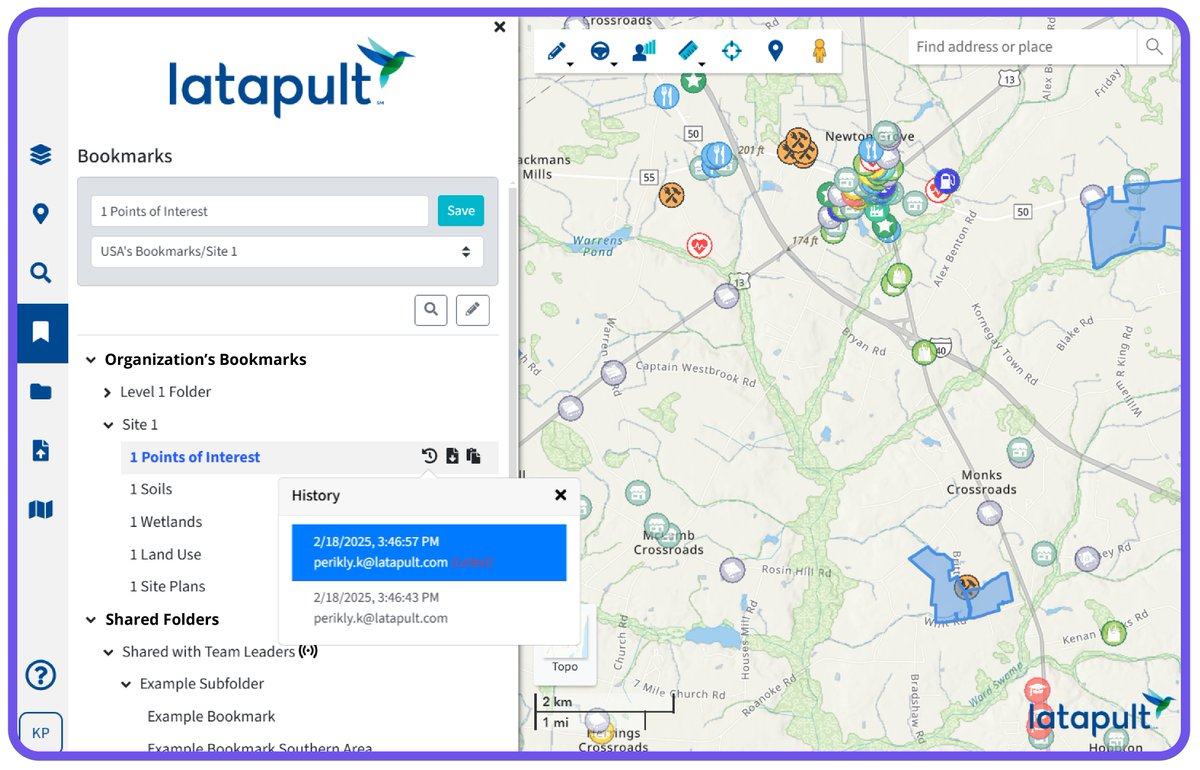Click the Save bookmark button

461,211
